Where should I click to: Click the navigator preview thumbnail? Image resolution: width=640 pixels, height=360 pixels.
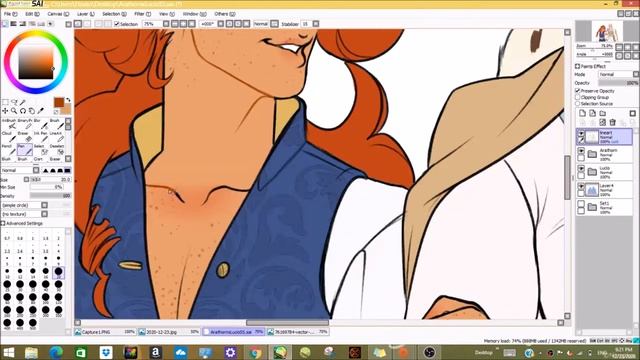[607, 31]
